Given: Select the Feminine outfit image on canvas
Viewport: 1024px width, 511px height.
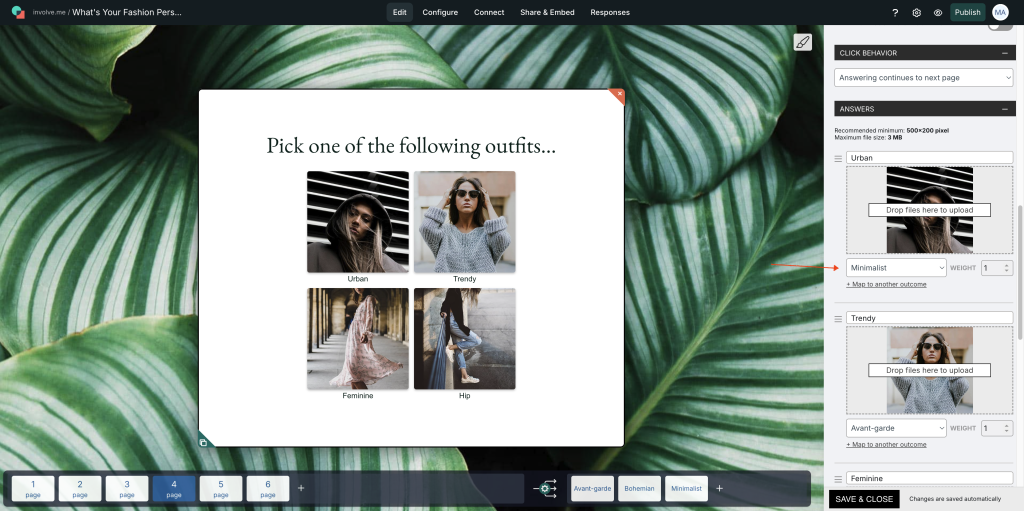Looking at the screenshot, I should pos(358,338).
